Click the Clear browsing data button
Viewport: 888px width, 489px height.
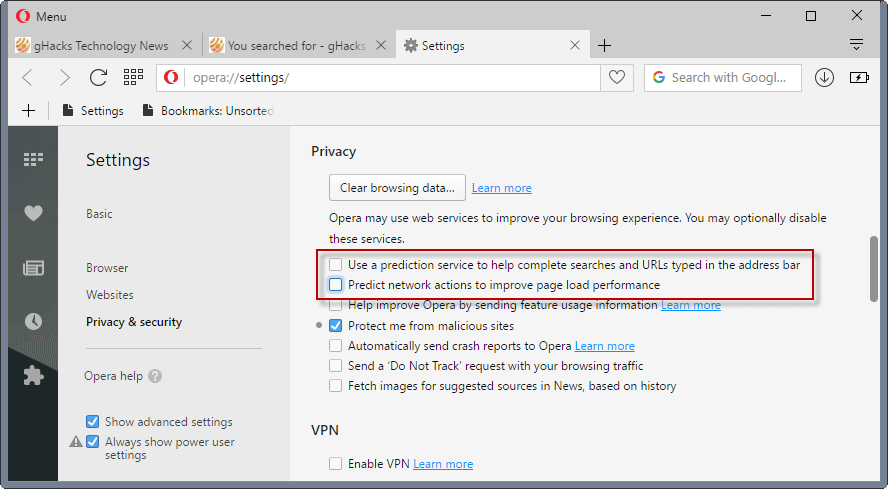coord(397,188)
